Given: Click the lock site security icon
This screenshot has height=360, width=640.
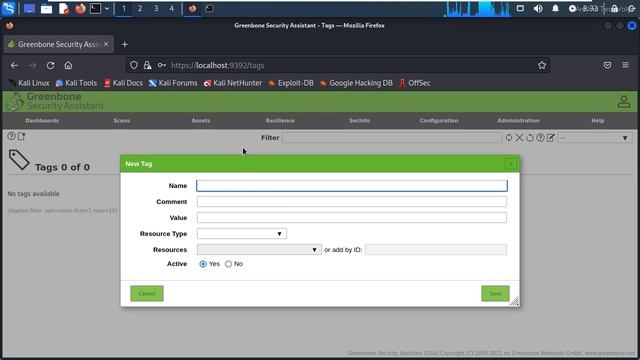Looking at the screenshot, I should point(147,65).
